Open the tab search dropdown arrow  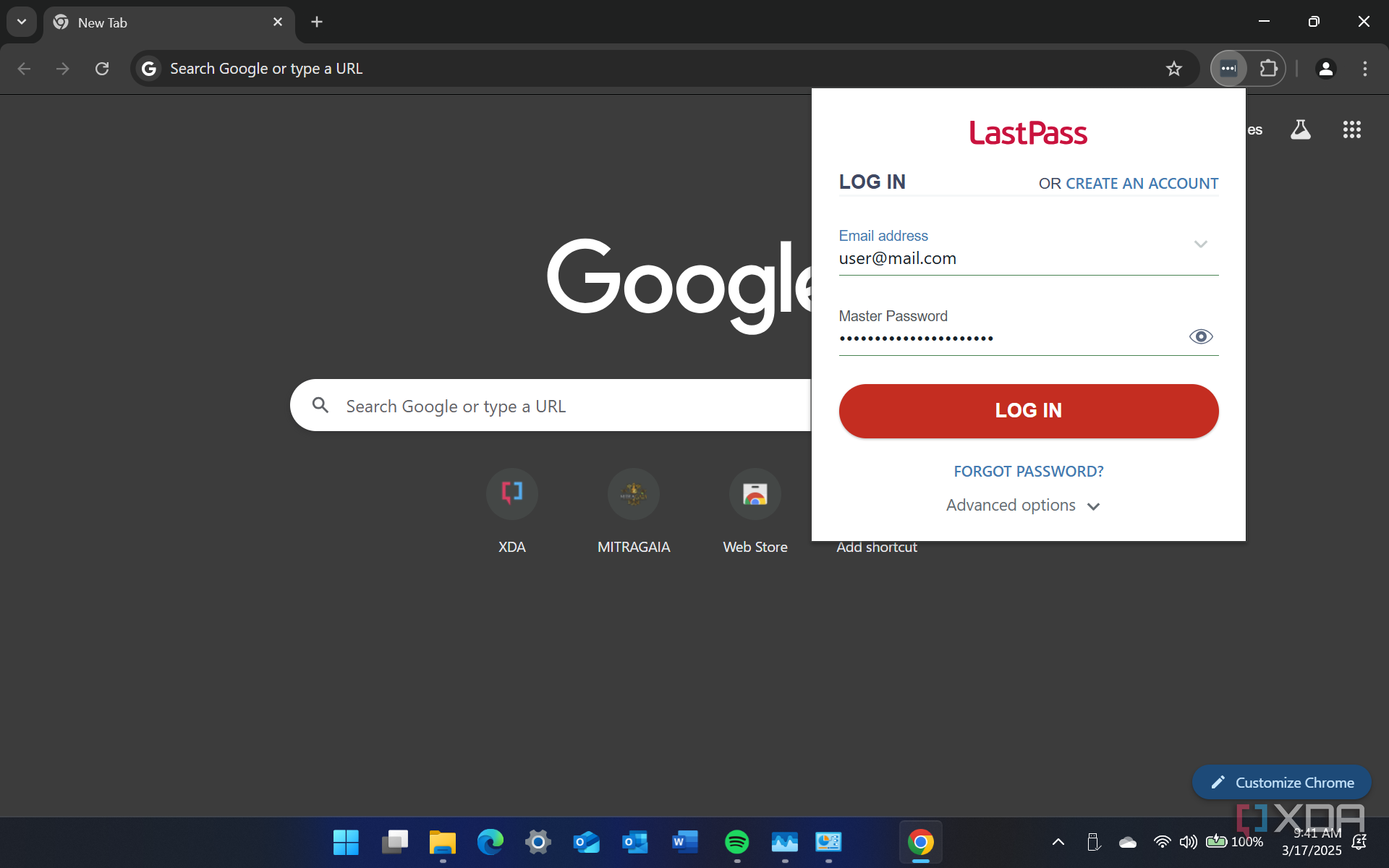pos(22,22)
